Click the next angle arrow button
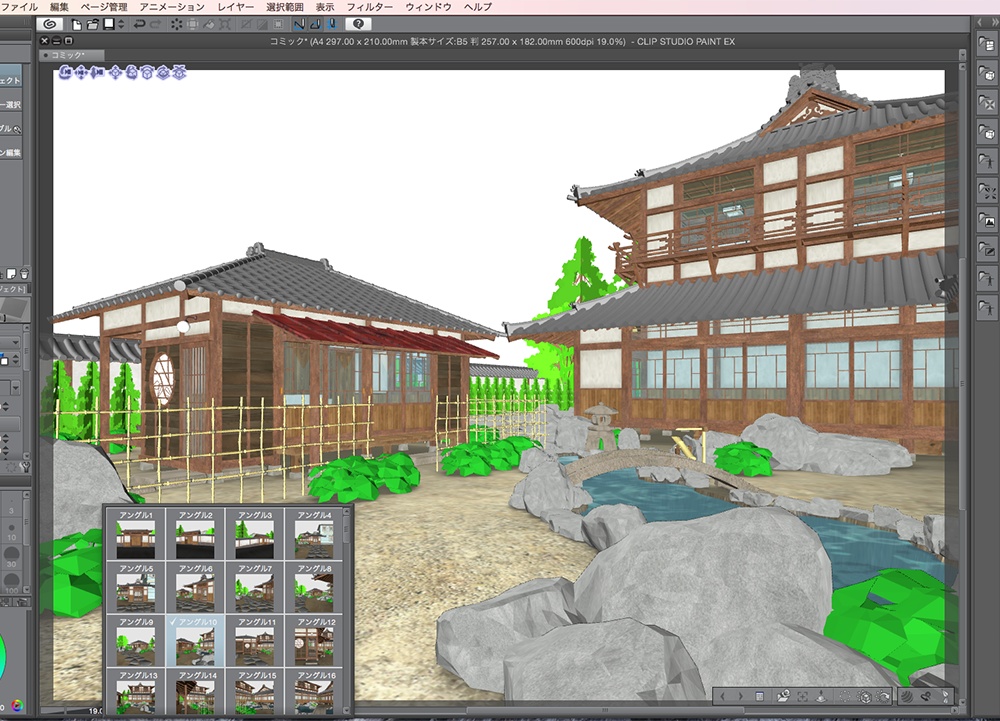 click(x=740, y=696)
